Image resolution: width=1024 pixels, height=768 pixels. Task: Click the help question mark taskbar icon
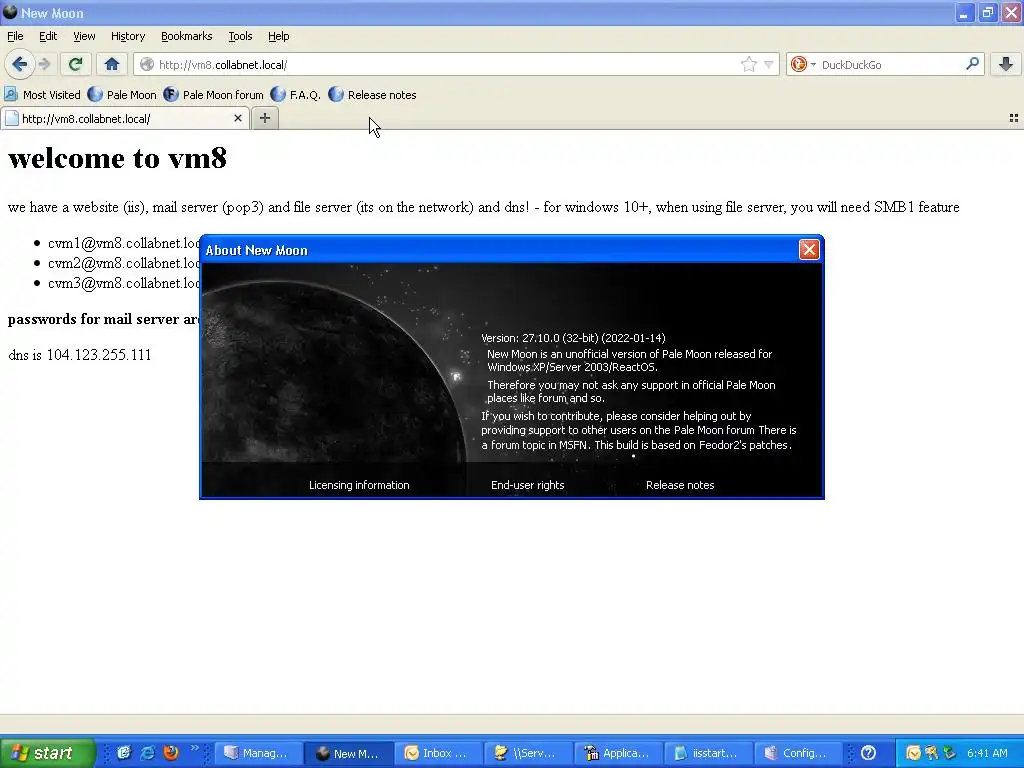click(x=868, y=753)
